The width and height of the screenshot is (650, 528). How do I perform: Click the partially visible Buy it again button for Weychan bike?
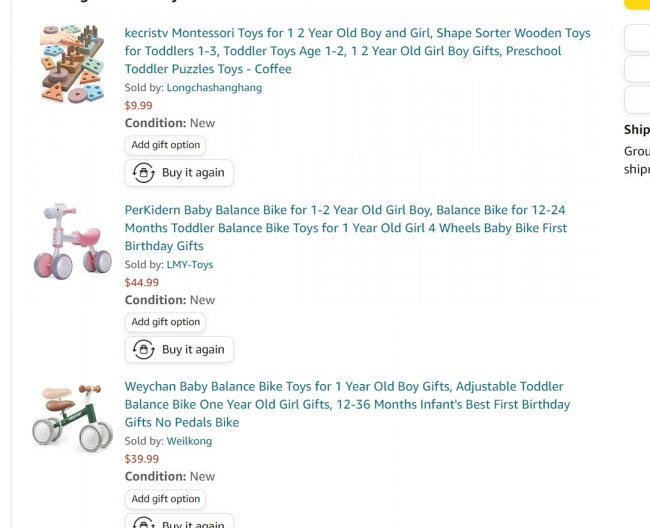tap(180, 522)
